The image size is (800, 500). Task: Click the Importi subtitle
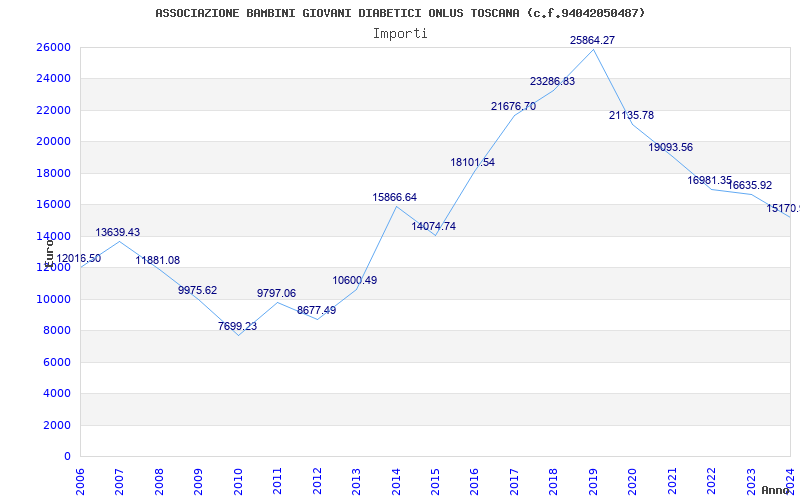(x=400, y=34)
